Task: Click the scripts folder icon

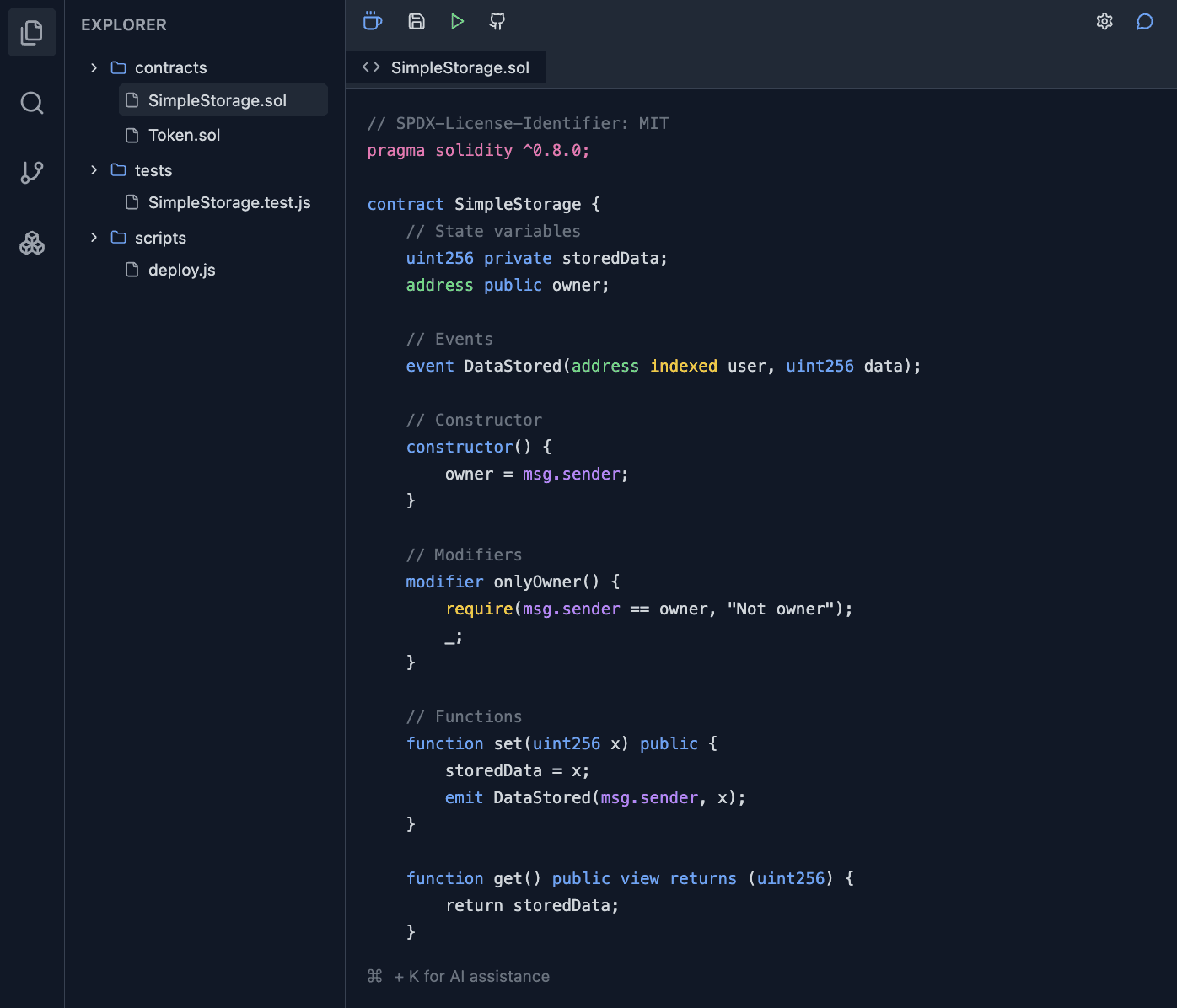Action: click(119, 238)
